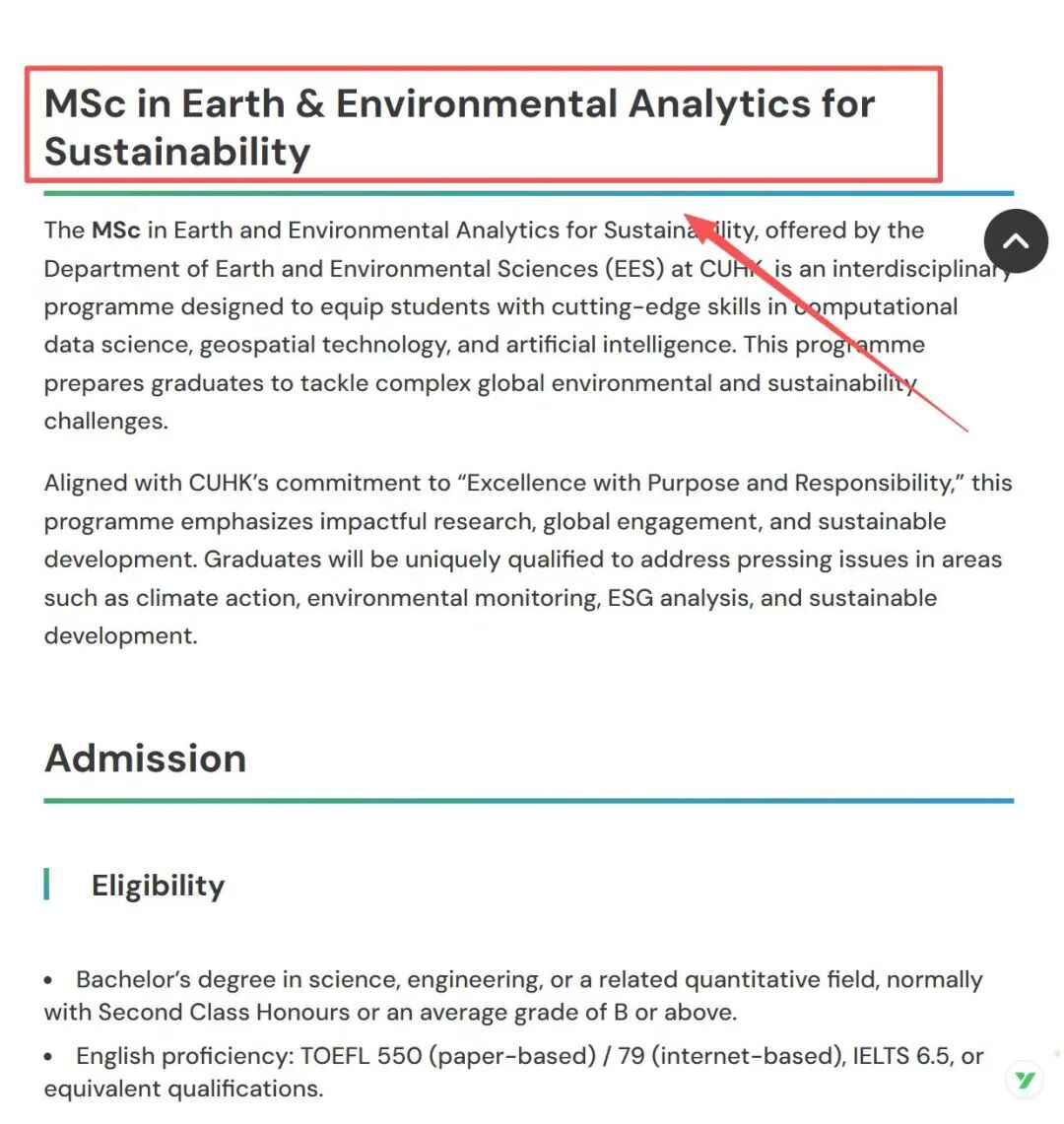
Task: Click the word "challenges." ending first paragraph
Action: tap(106, 422)
